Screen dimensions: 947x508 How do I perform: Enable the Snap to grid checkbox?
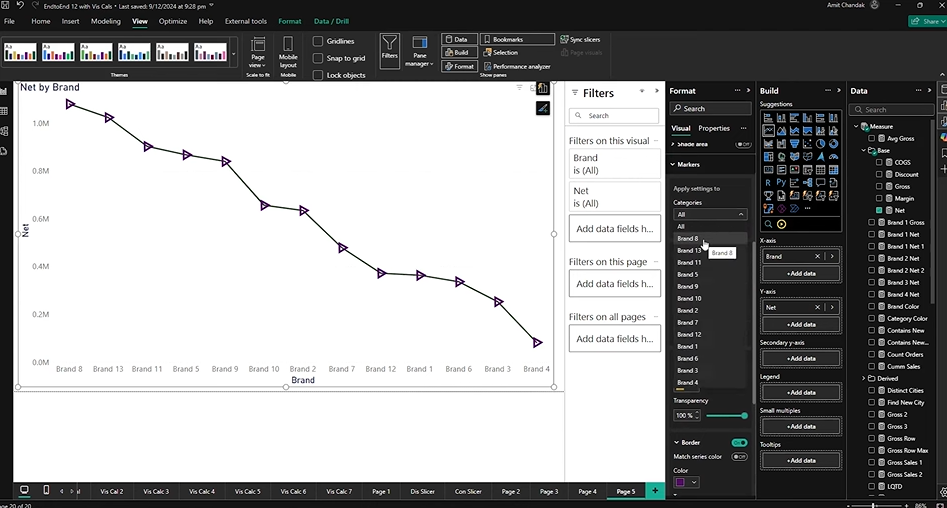(x=318, y=58)
